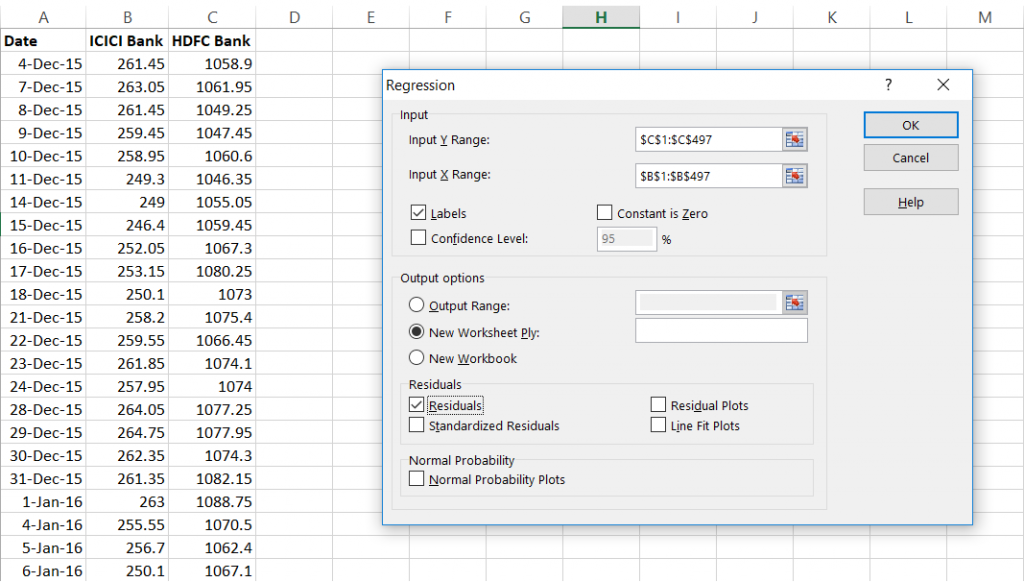Click the question mark help icon on dialog
1024x582 pixels.
[888, 85]
